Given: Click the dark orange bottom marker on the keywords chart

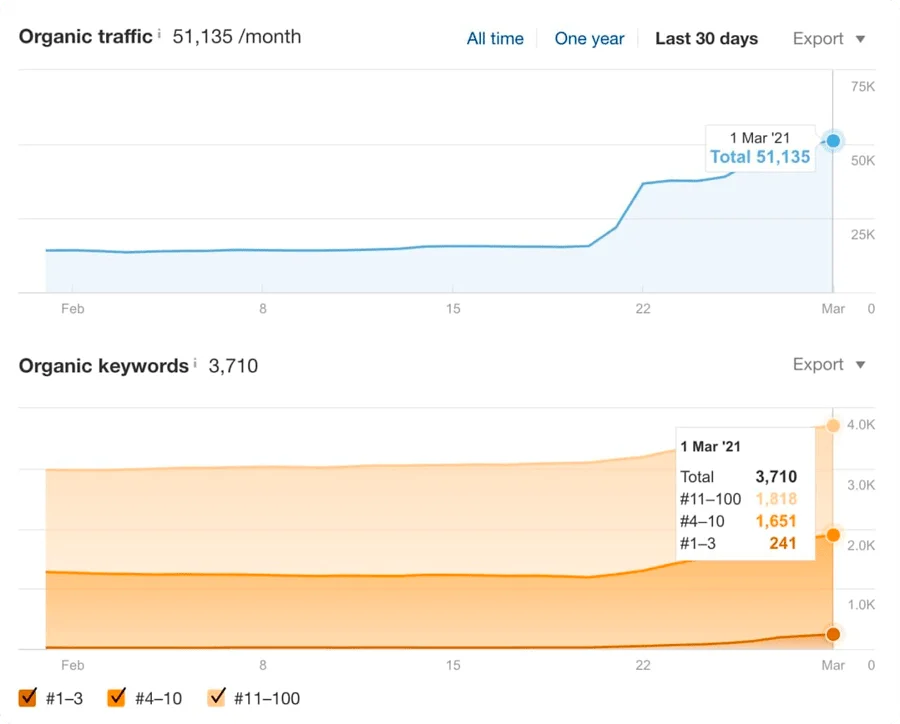Looking at the screenshot, I should click(x=833, y=634).
